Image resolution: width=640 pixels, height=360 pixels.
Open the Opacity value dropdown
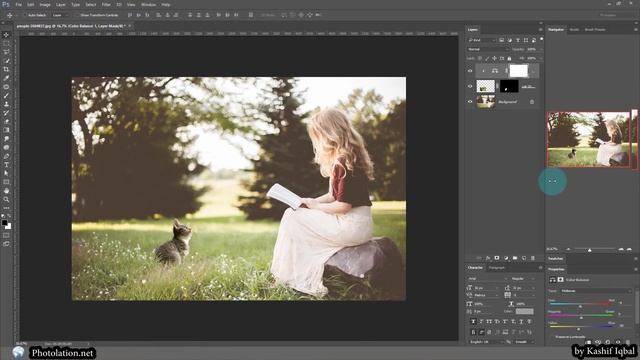coord(541,49)
